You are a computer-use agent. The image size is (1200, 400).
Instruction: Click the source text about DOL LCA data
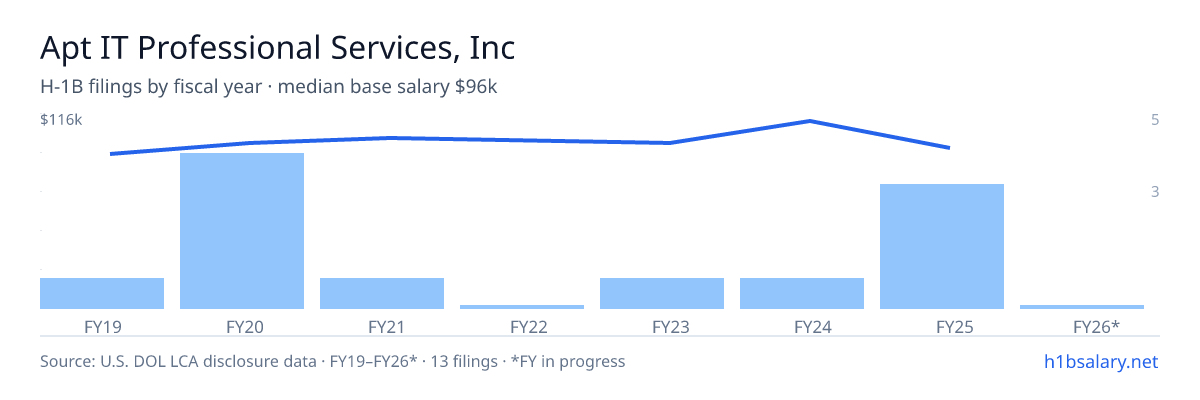332,361
